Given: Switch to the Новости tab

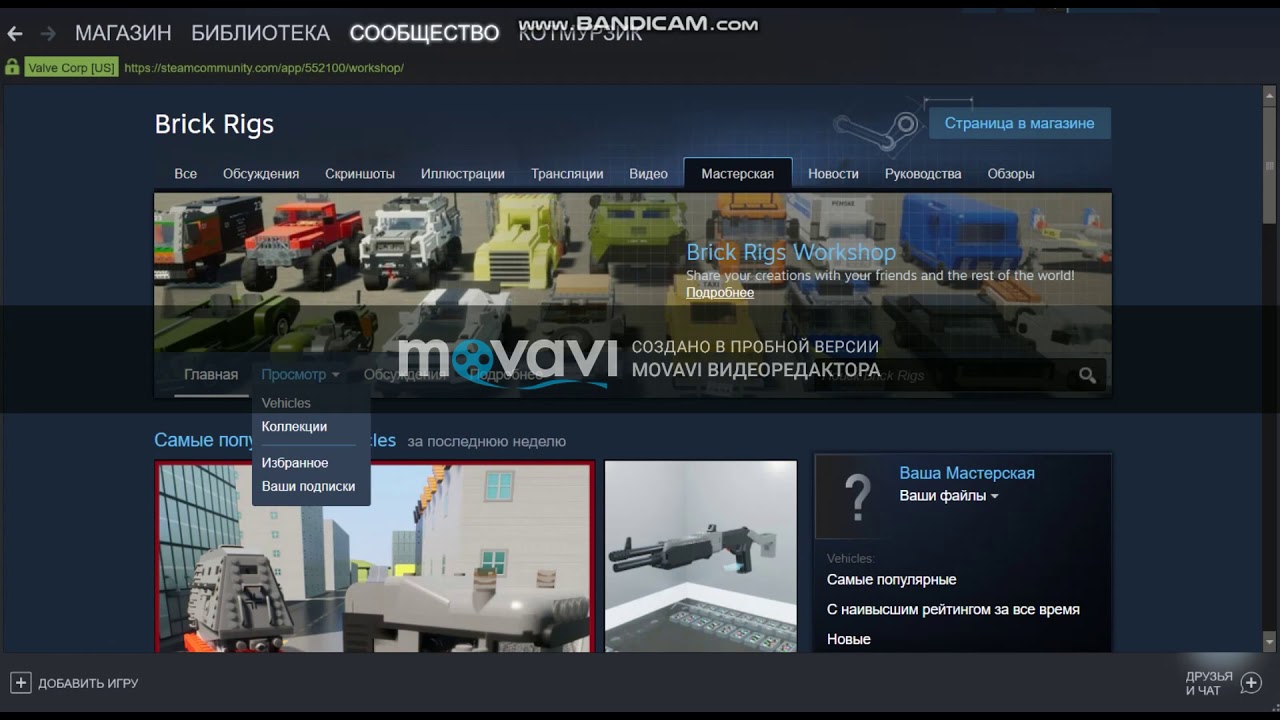Looking at the screenshot, I should click(x=833, y=173).
